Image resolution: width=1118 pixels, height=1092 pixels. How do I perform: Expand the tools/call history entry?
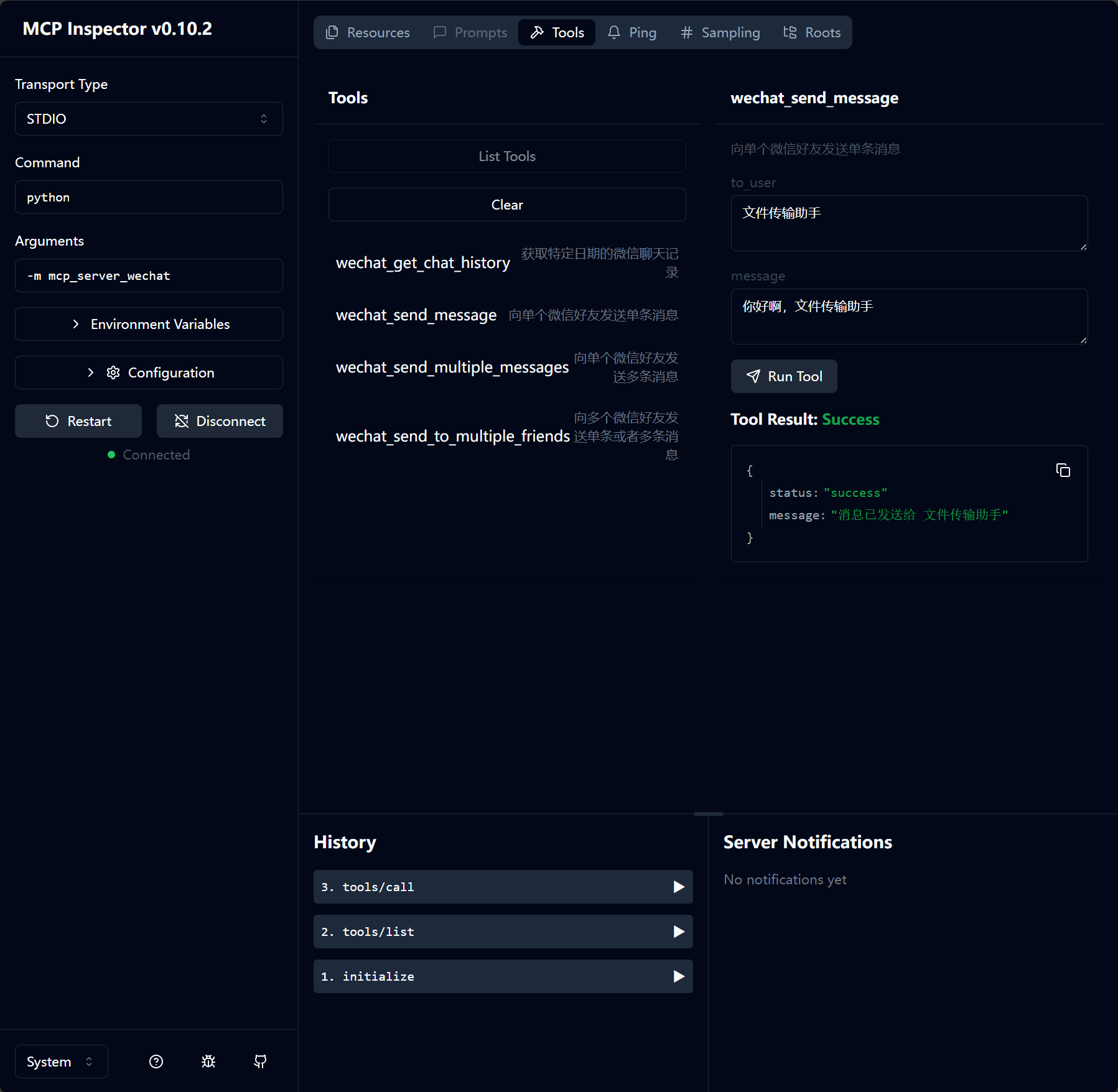coord(503,887)
